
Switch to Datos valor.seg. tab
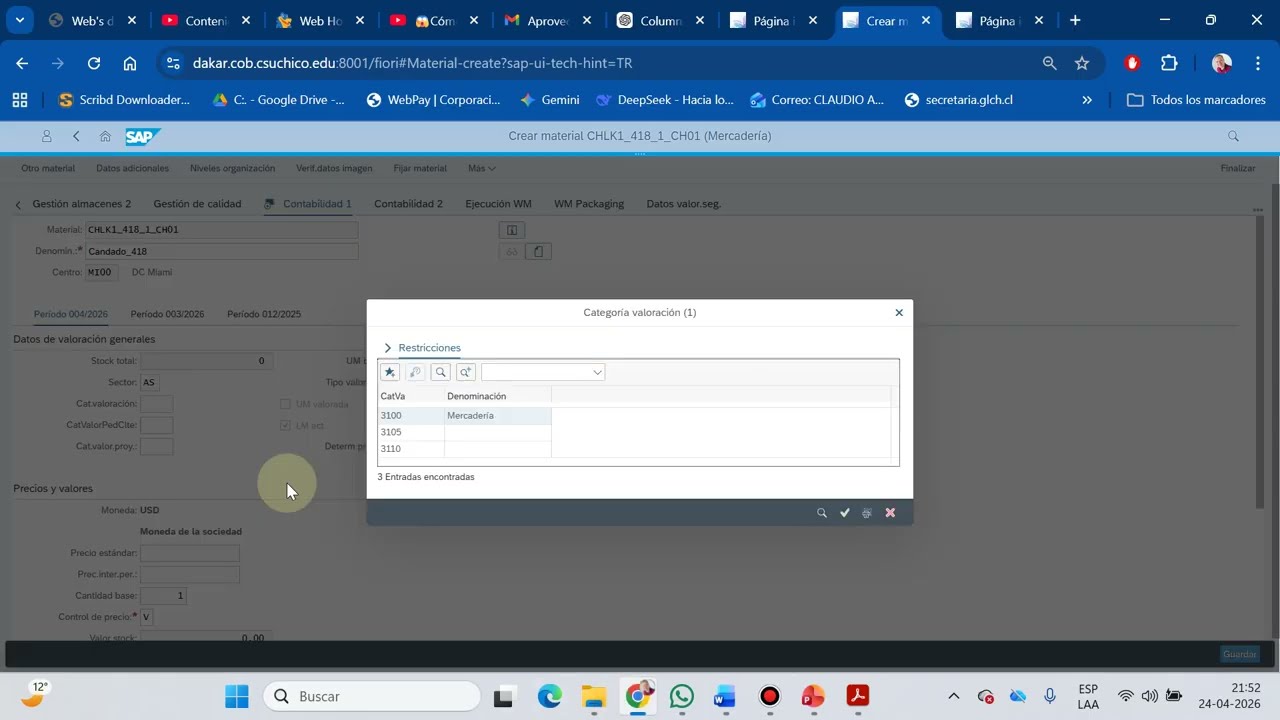click(x=684, y=204)
